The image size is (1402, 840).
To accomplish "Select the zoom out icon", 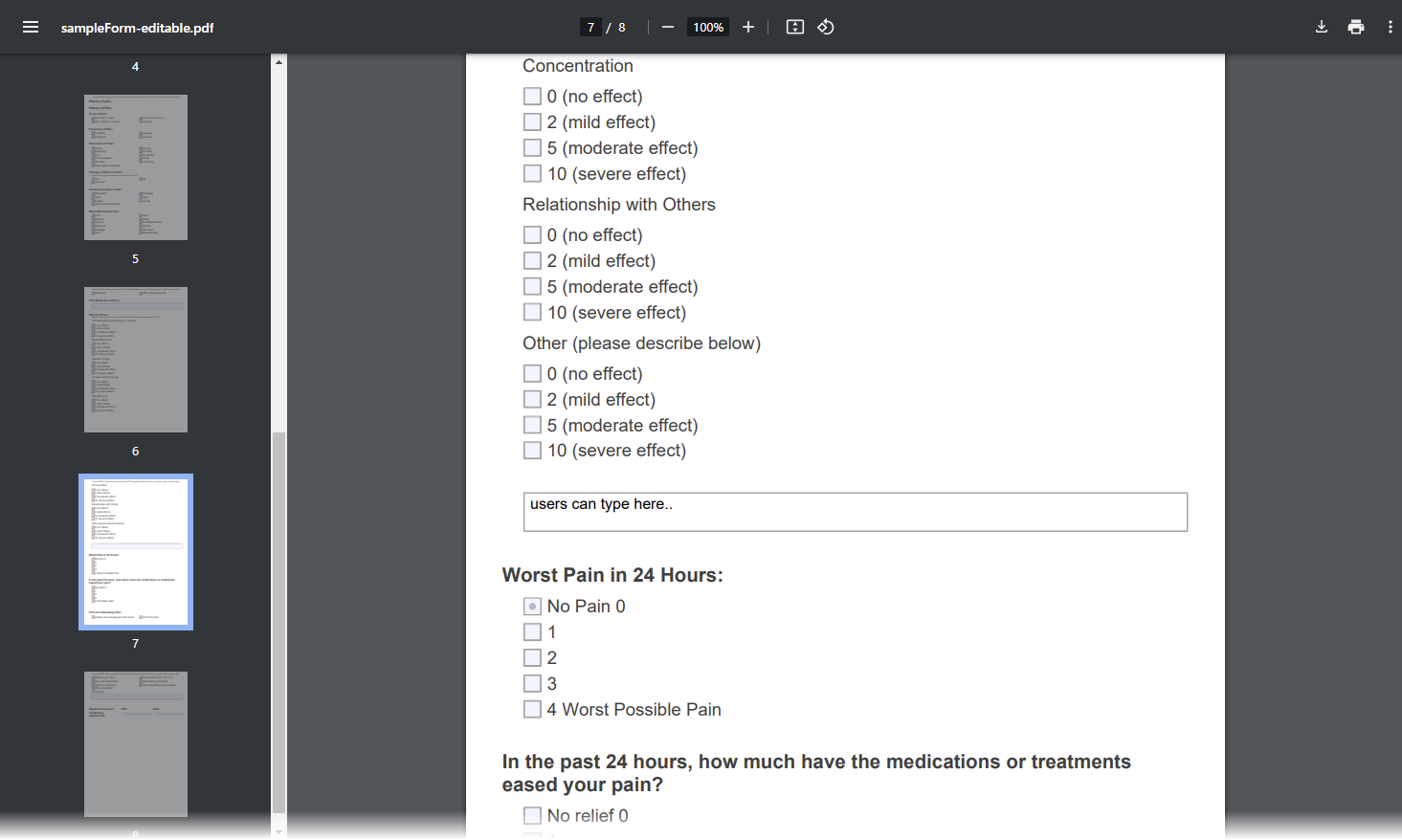I will pos(667,27).
